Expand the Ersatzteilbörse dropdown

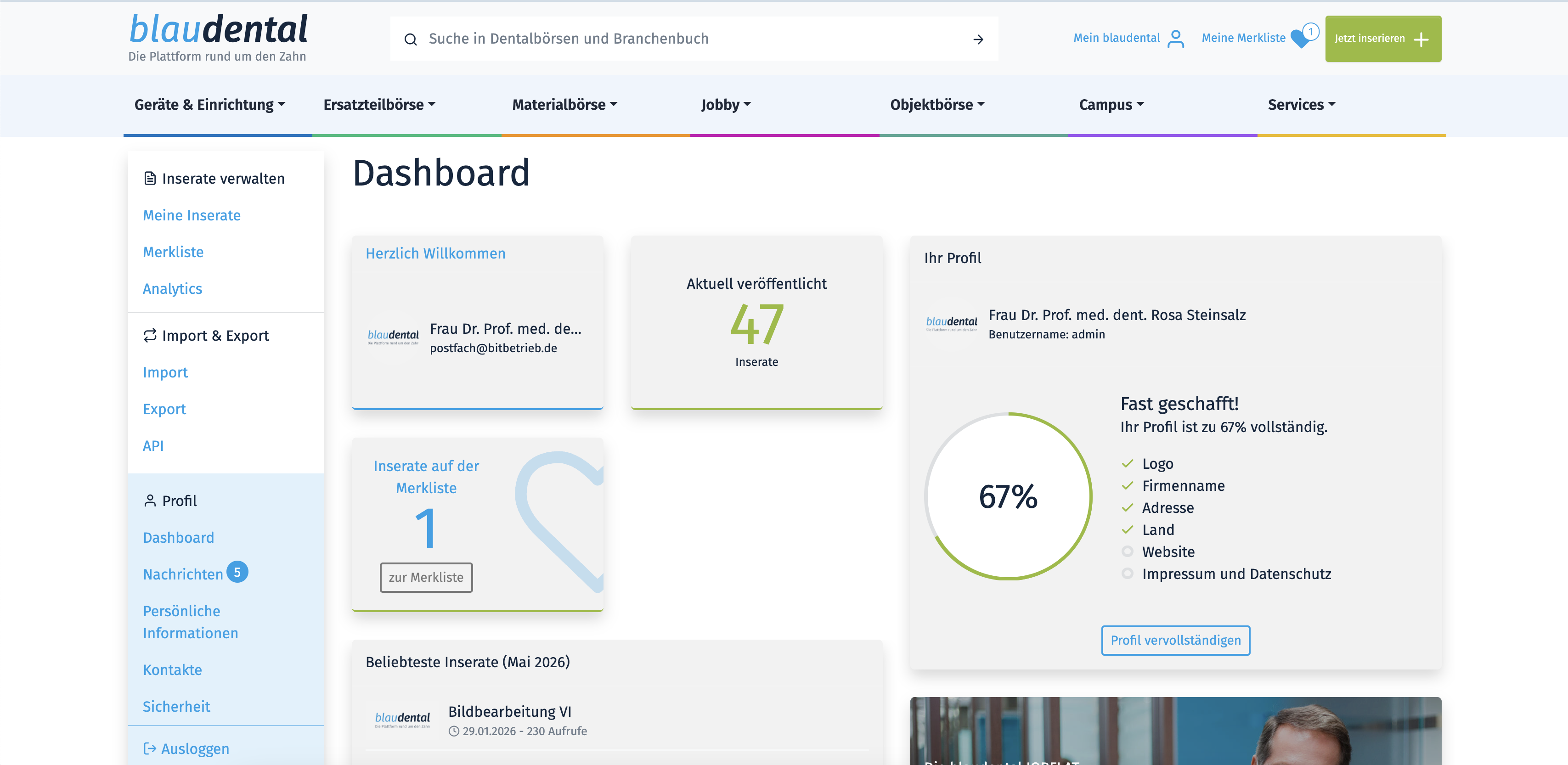point(379,105)
